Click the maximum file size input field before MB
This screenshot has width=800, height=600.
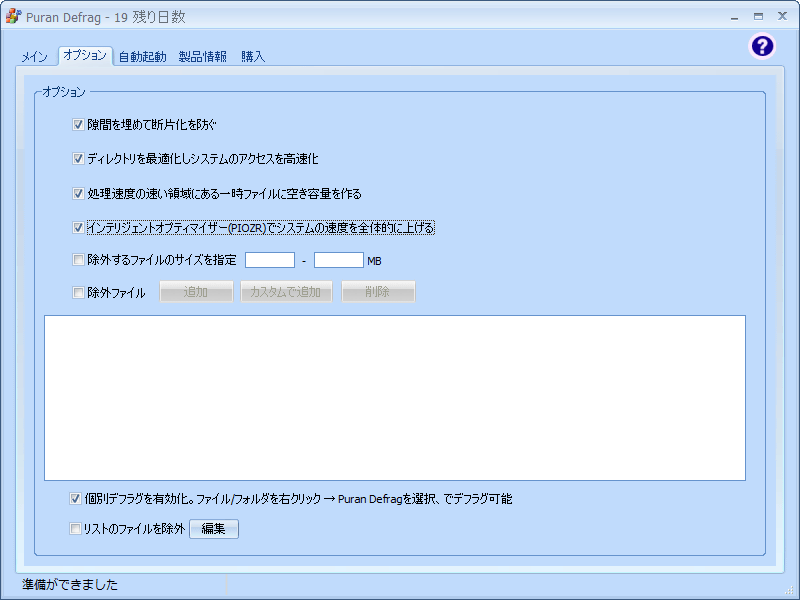tap(339, 260)
